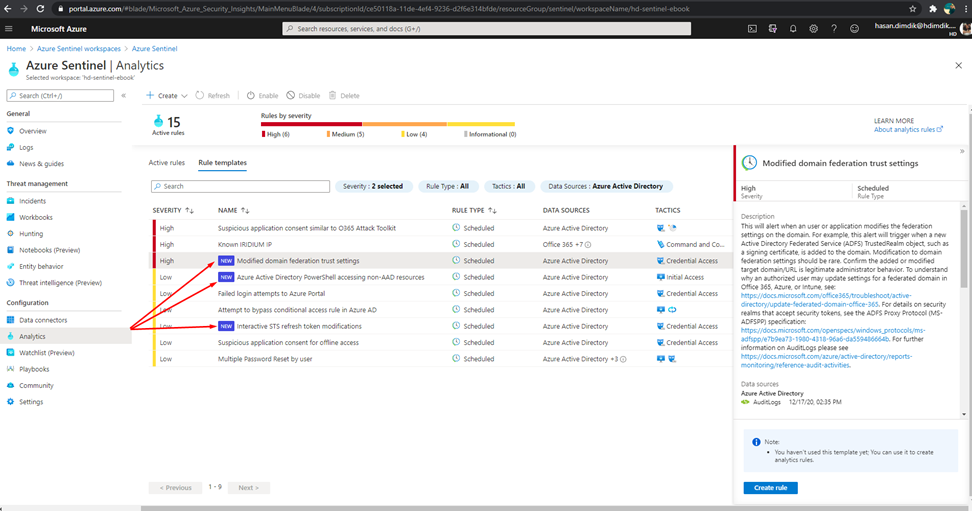Image resolution: width=972 pixels, height=511 pixels.
Task: Expand details pane with double chevron
Action: click(x=962, y=151)
